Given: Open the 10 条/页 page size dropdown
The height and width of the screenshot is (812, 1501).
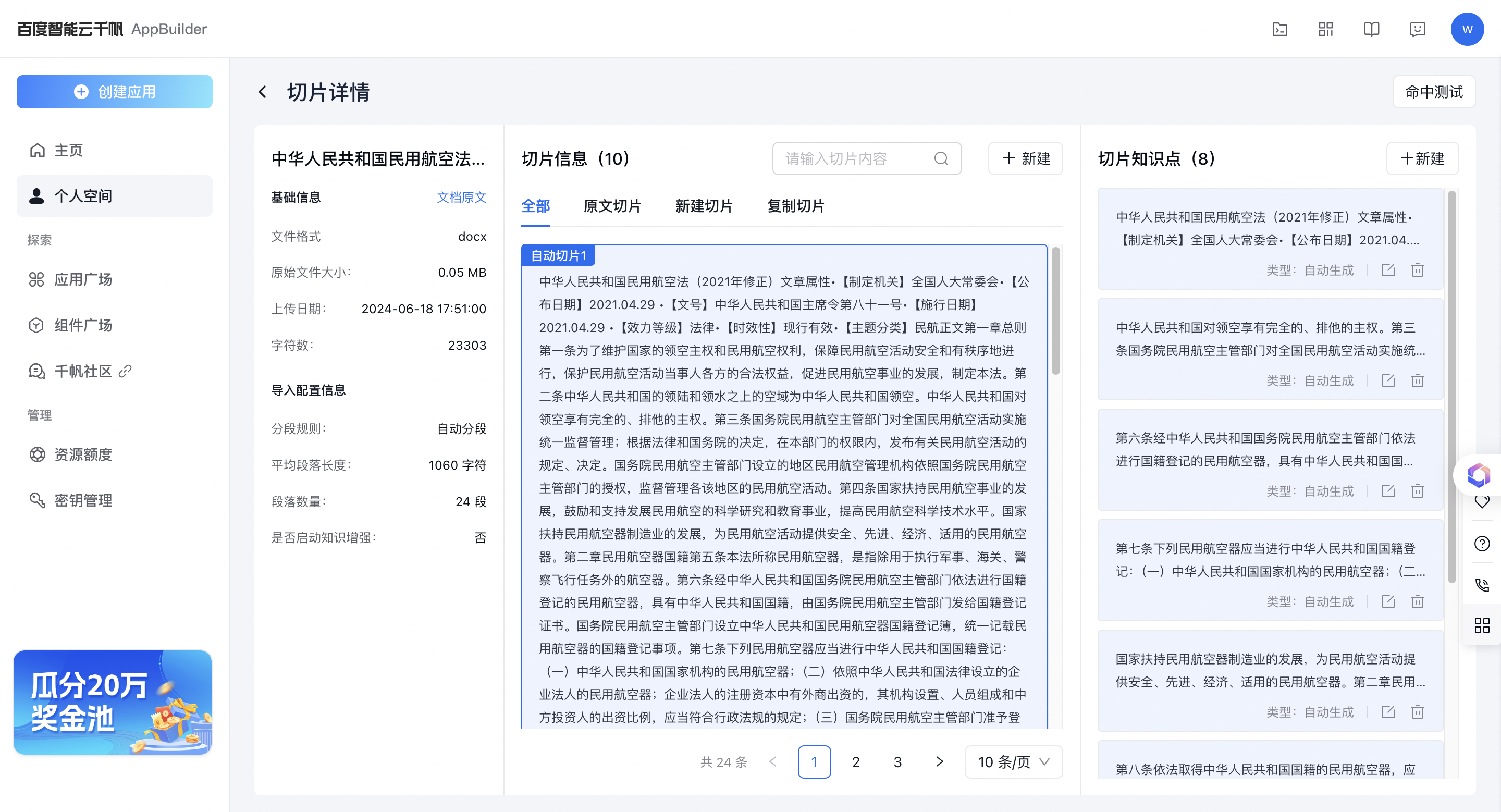Looking at the screenshot, I should (1014, 762).
